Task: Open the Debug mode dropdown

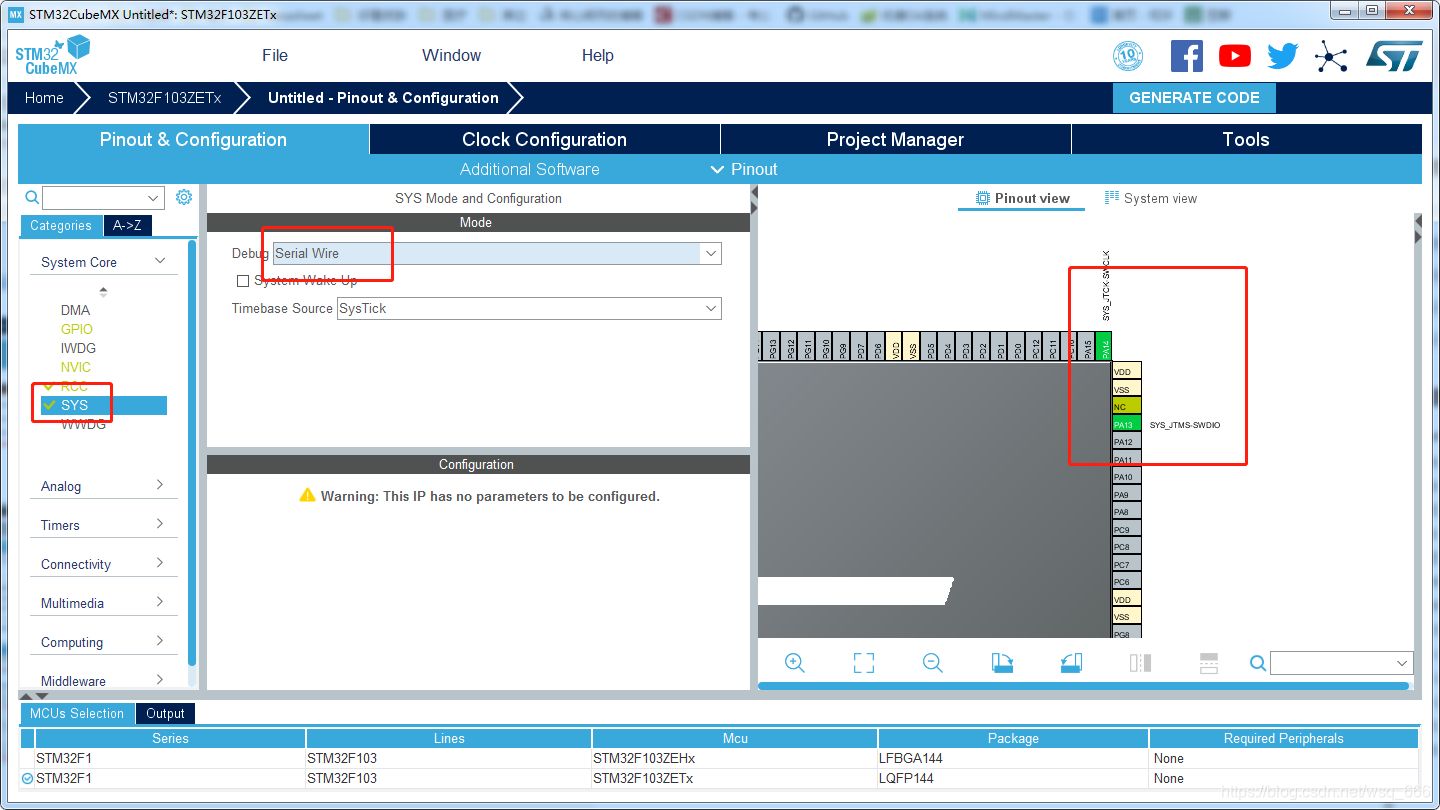Action: pos(497,254)
